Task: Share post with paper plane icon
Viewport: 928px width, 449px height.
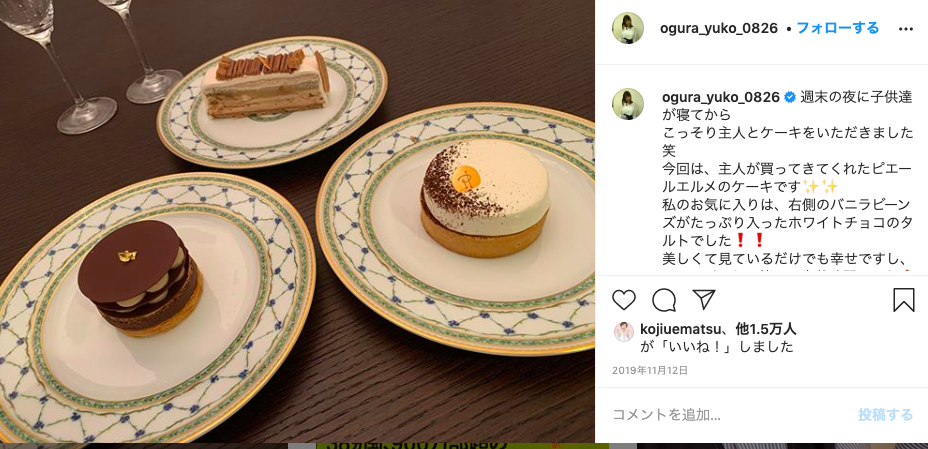Action: pos(704,300)
